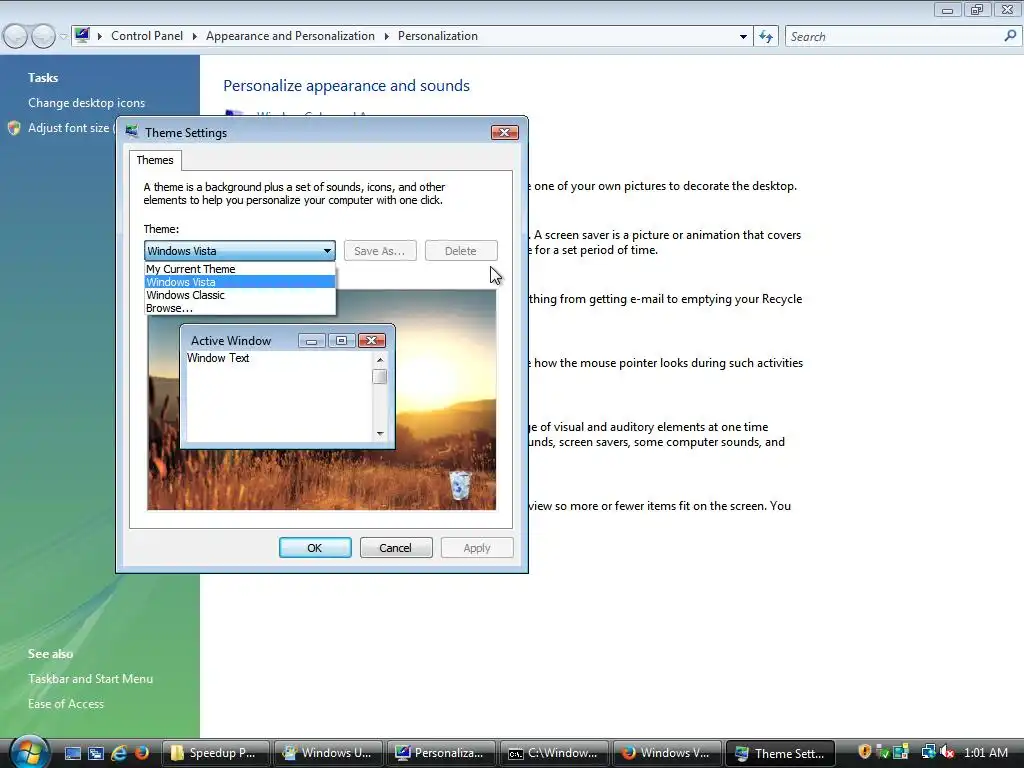Switch to Personaliza... taskbar button
Viewport: 1024px width, 768px height.
click(x=441, y=753)
